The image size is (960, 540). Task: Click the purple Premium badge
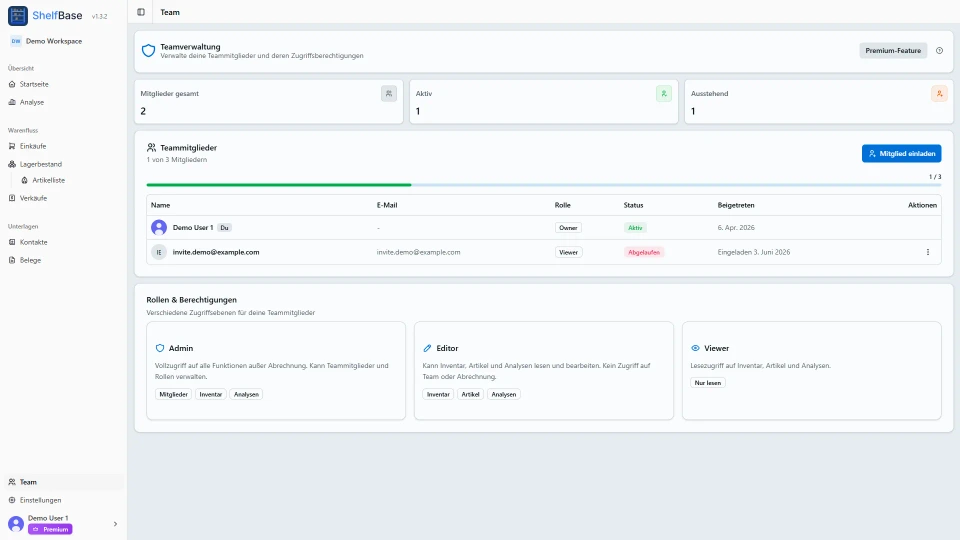pyautogui.click(x=50, y=530)
